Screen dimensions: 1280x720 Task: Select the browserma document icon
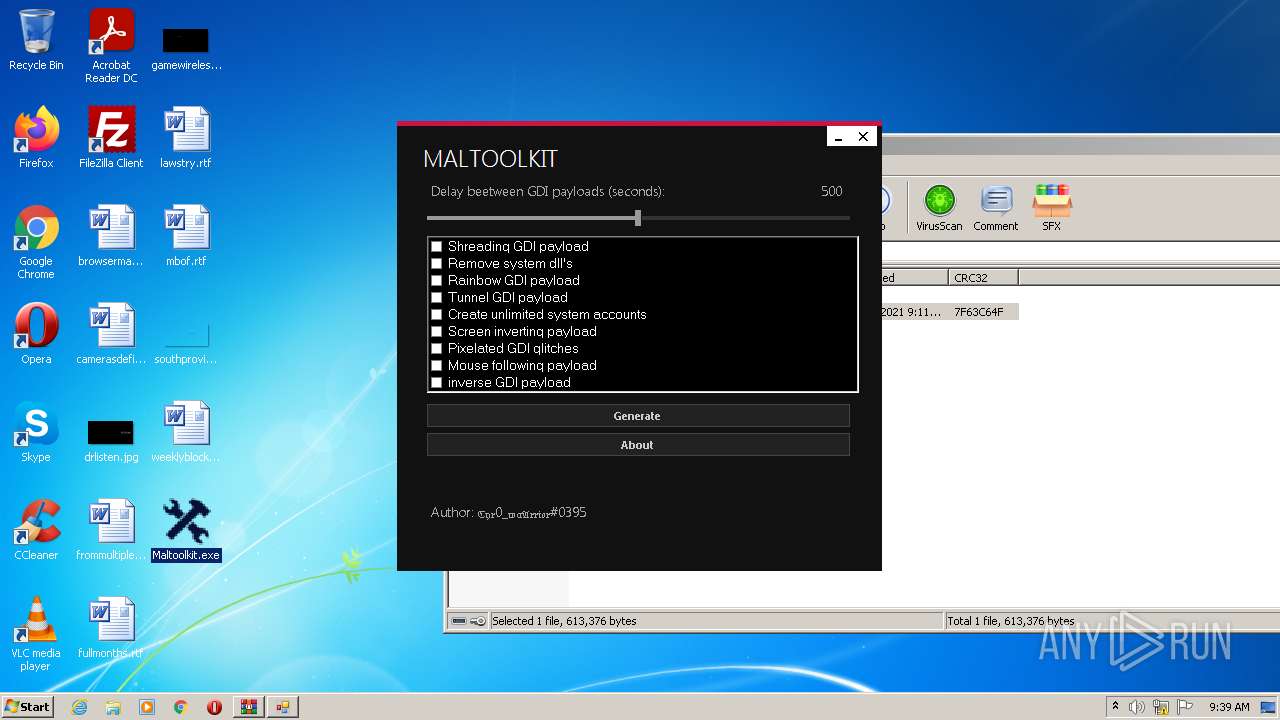coord(111,236)
